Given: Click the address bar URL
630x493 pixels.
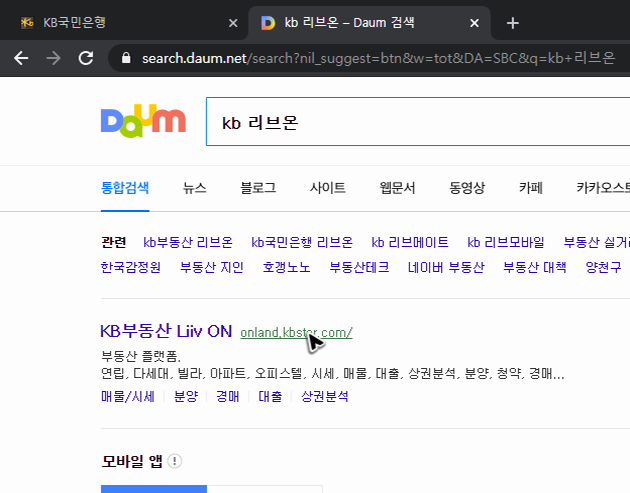Looking at the screenshot, I should point(378,59).
